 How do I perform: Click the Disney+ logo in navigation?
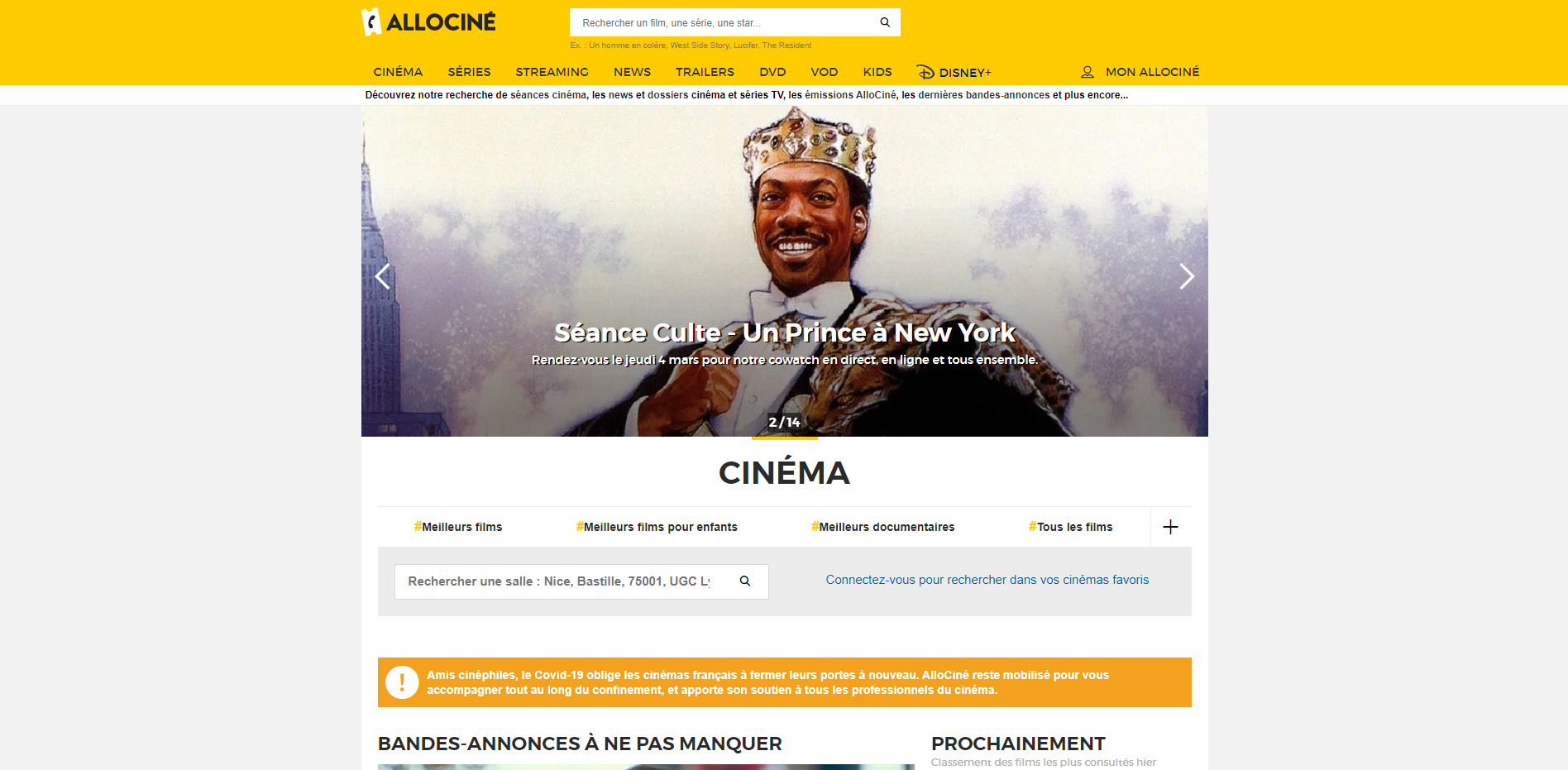[x=954, y=72]
